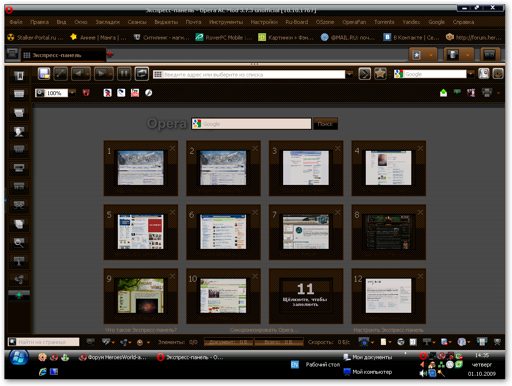Click the compass icon on the second toolbar
Screen dimensions: 512x386
pyautogui.click(x=149, y=93)
